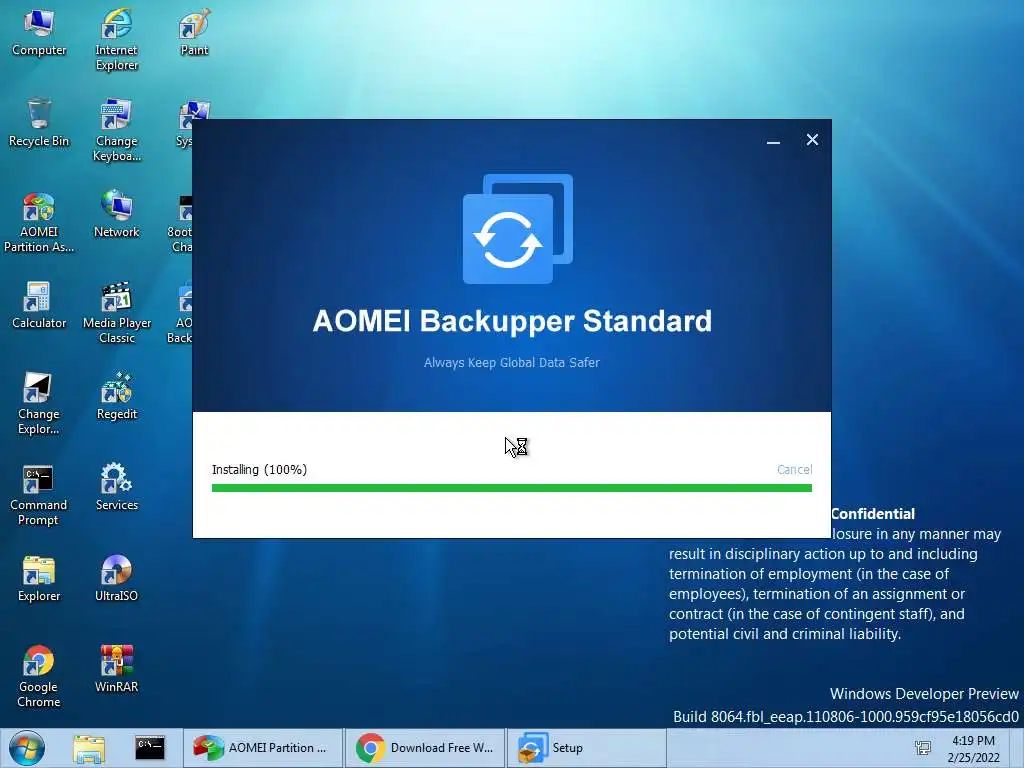1024x768 pixels.
Task: Click the green installation progress bar
Action: click(512, 488)
